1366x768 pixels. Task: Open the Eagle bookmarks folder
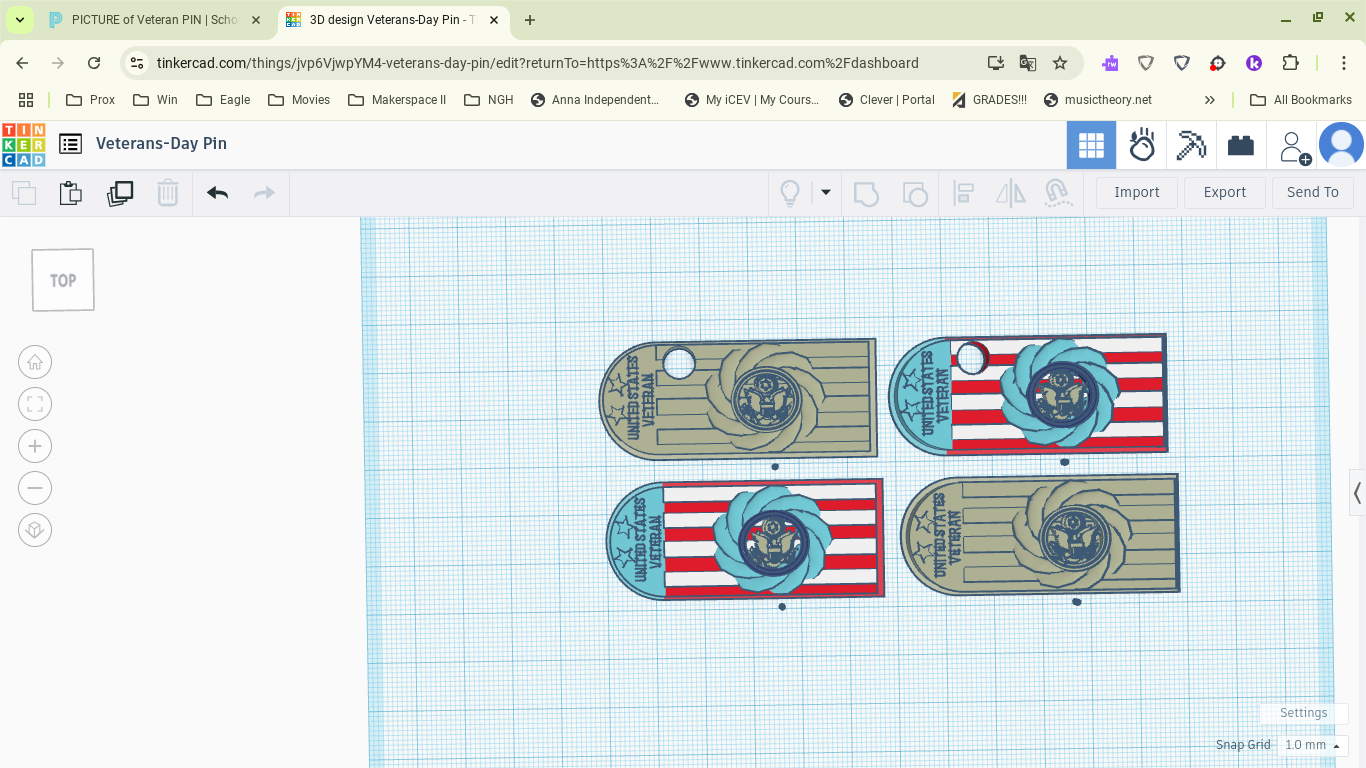pos(223,100)
